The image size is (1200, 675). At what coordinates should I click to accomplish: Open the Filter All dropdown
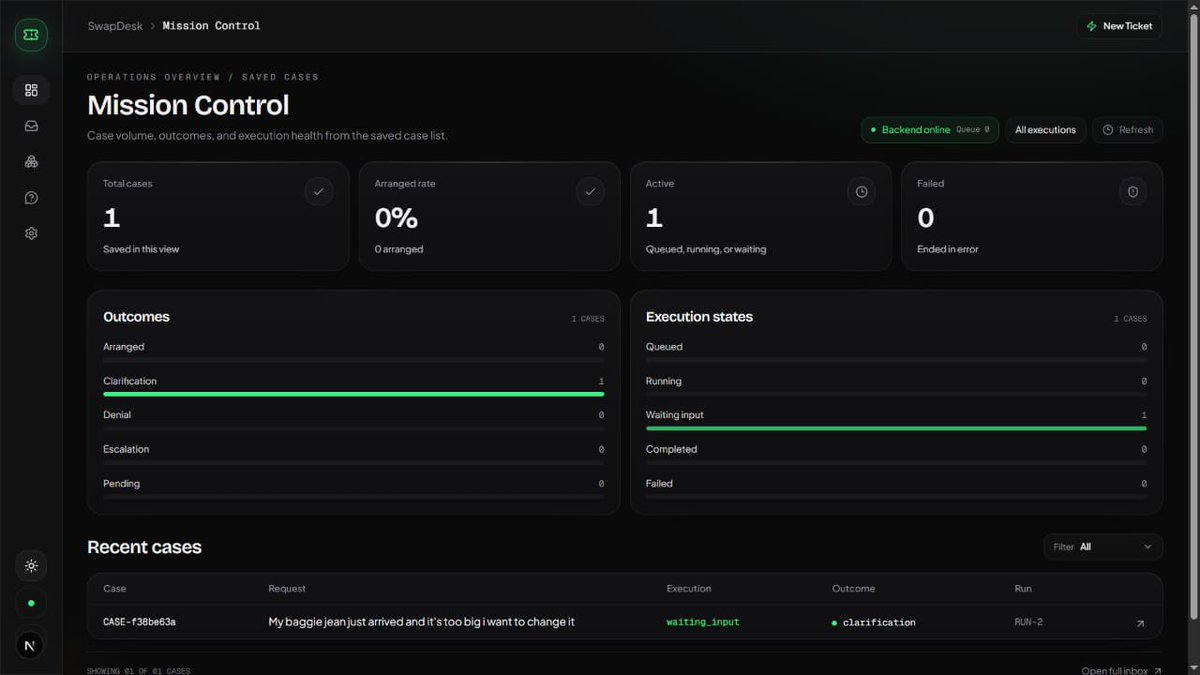click(1103, 547)
